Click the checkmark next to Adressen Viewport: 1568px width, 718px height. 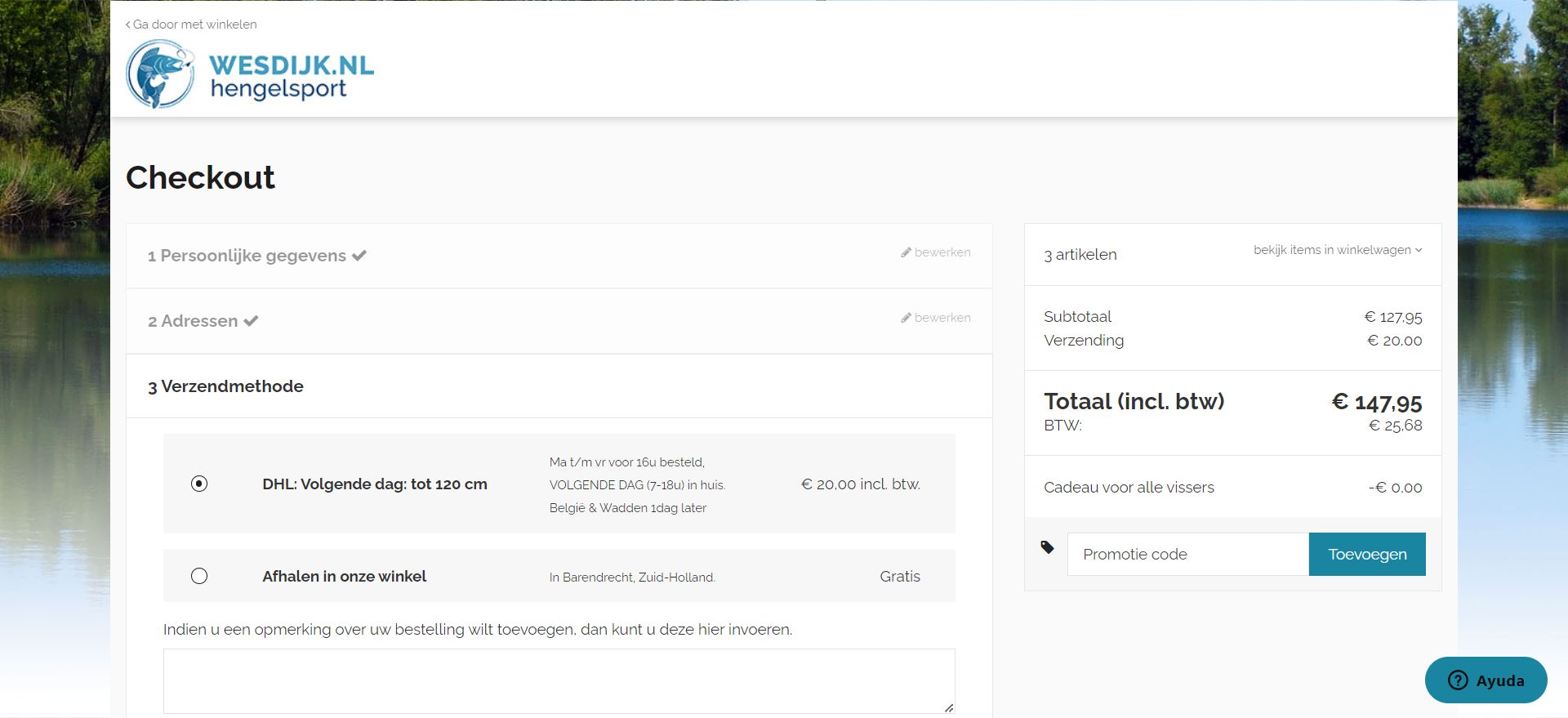(x=251, y=321)
